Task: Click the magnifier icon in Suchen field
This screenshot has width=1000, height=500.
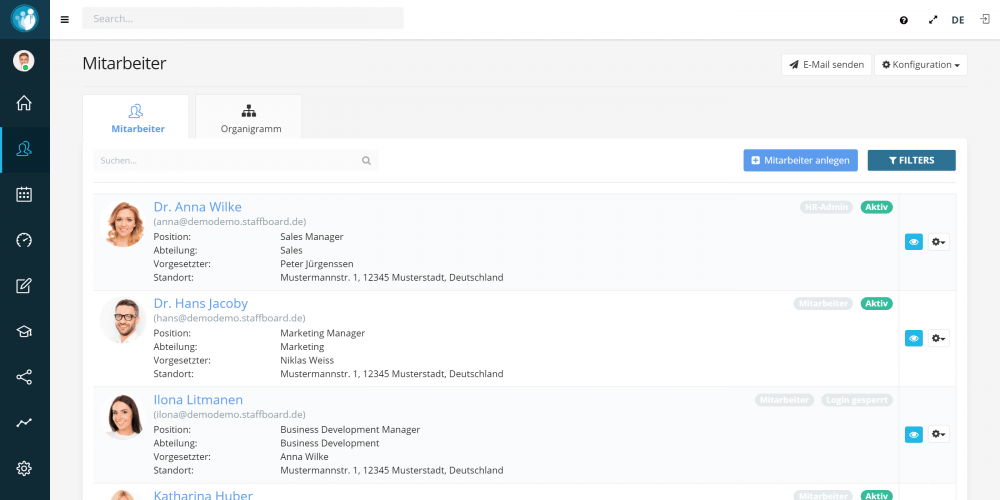Action: click(366, 161)
